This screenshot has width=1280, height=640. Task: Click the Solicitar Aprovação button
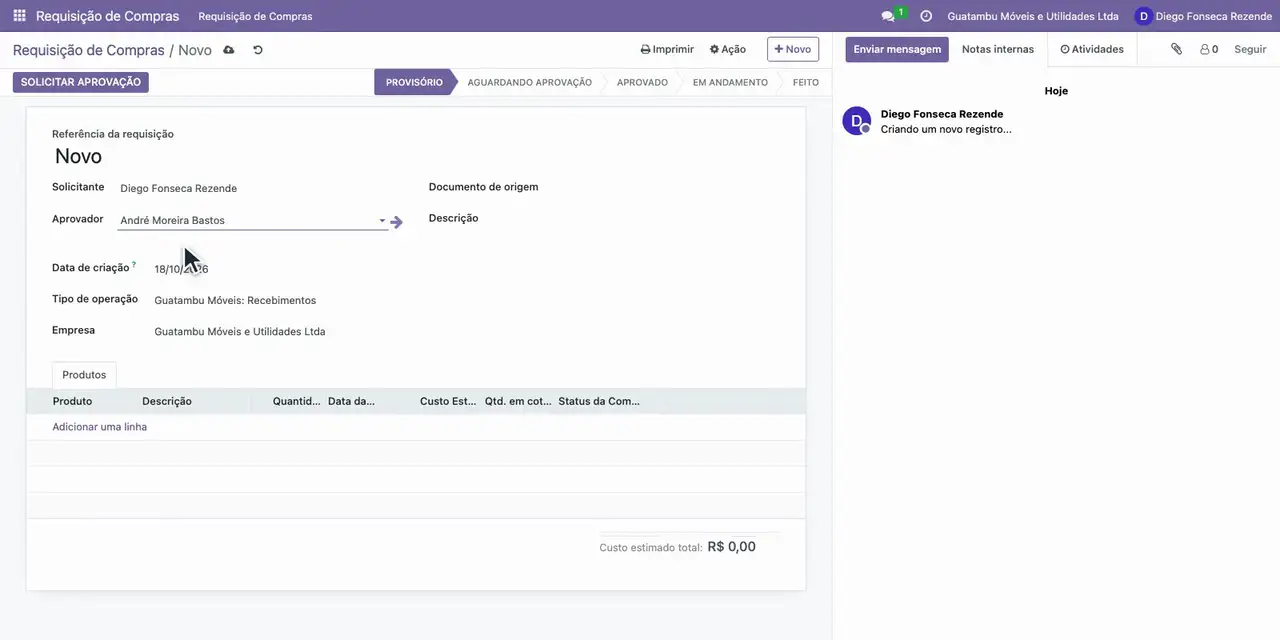click(81, 82)
